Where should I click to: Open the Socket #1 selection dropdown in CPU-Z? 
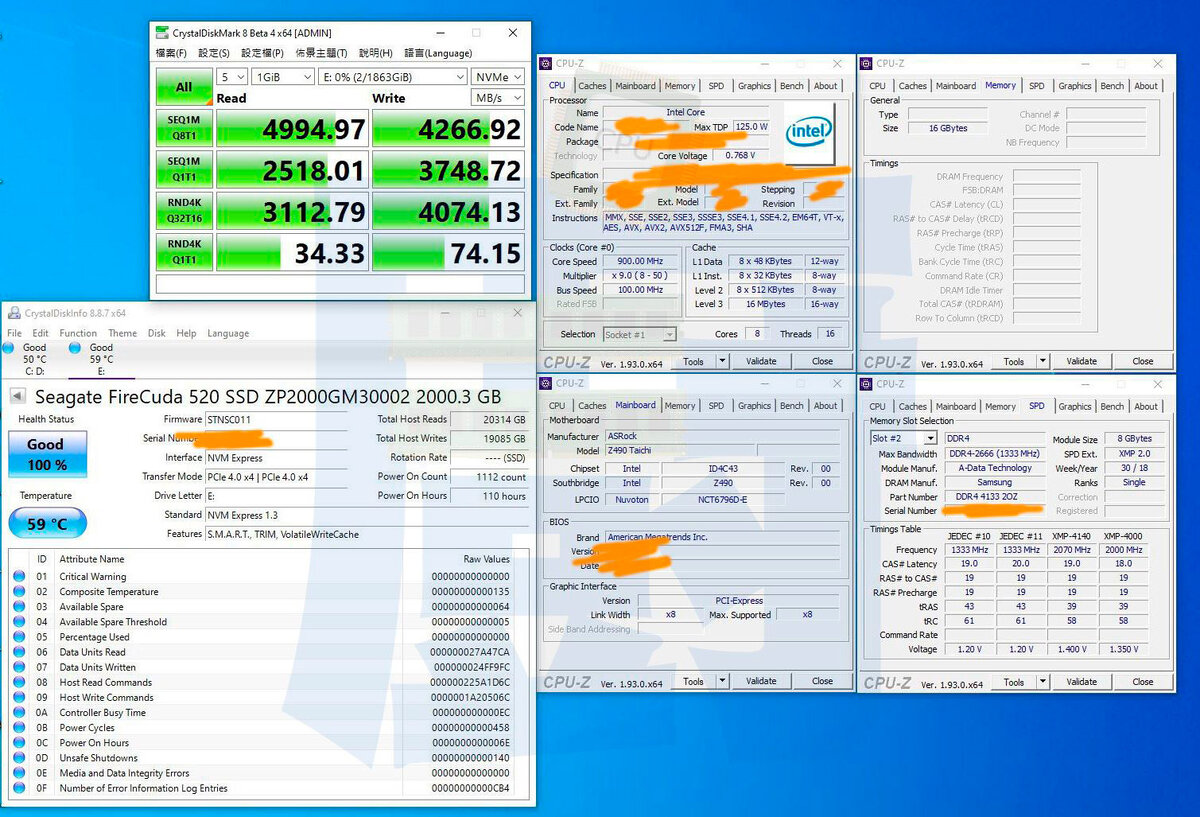pos(640,334)
